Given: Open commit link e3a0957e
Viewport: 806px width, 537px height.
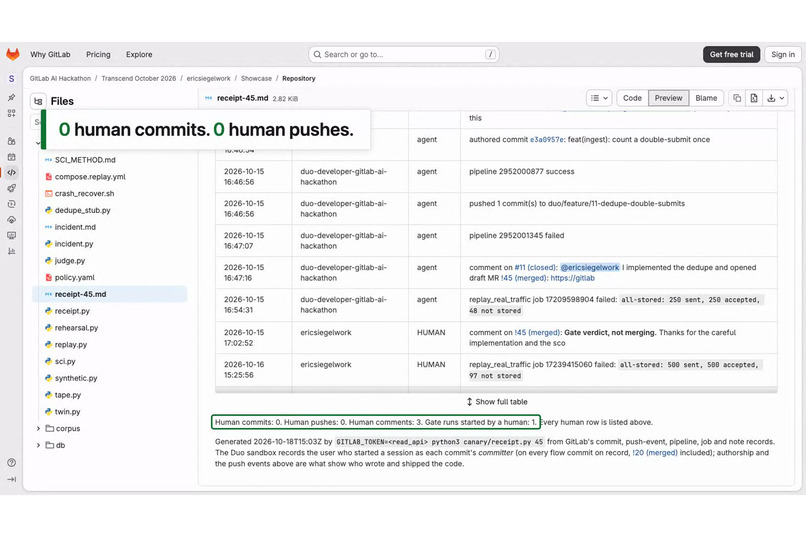Looking at the screenshot, I should pyautogui.click(x=547, y=140).
